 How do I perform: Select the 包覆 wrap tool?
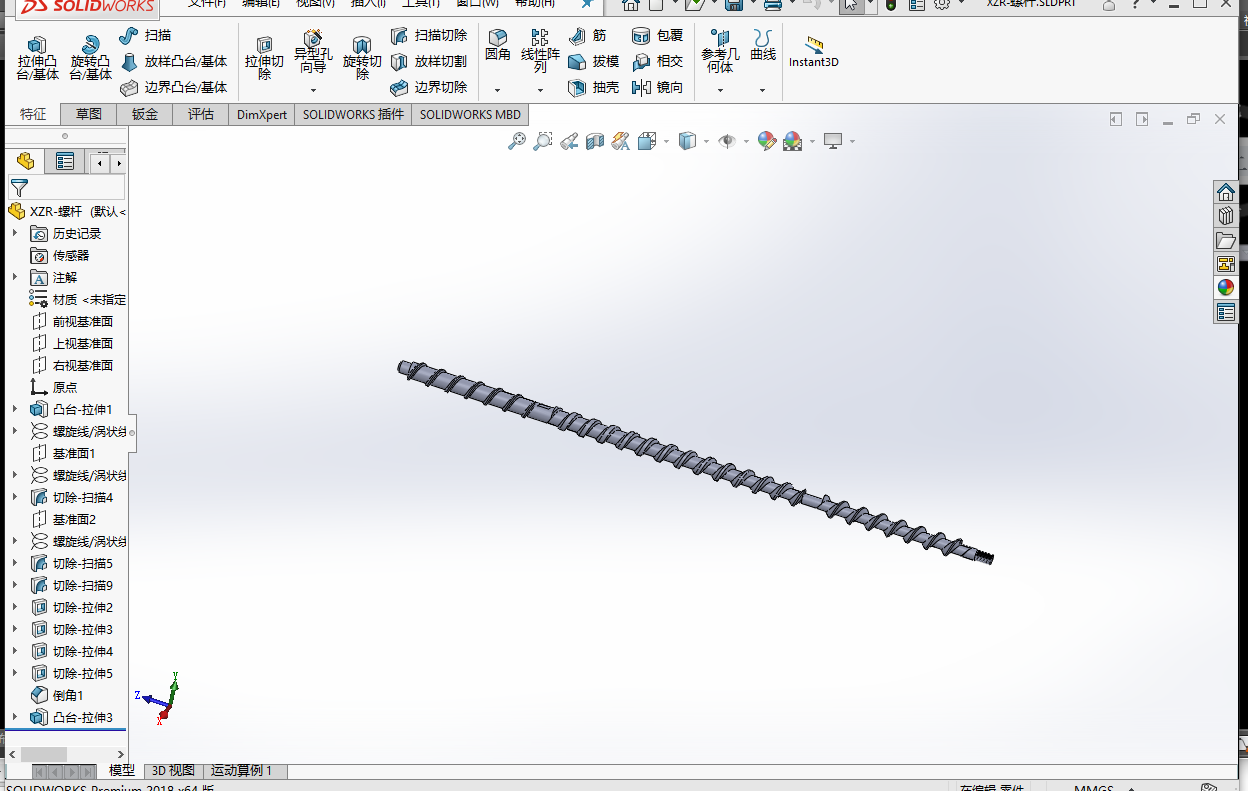click(x=658, y=36)
